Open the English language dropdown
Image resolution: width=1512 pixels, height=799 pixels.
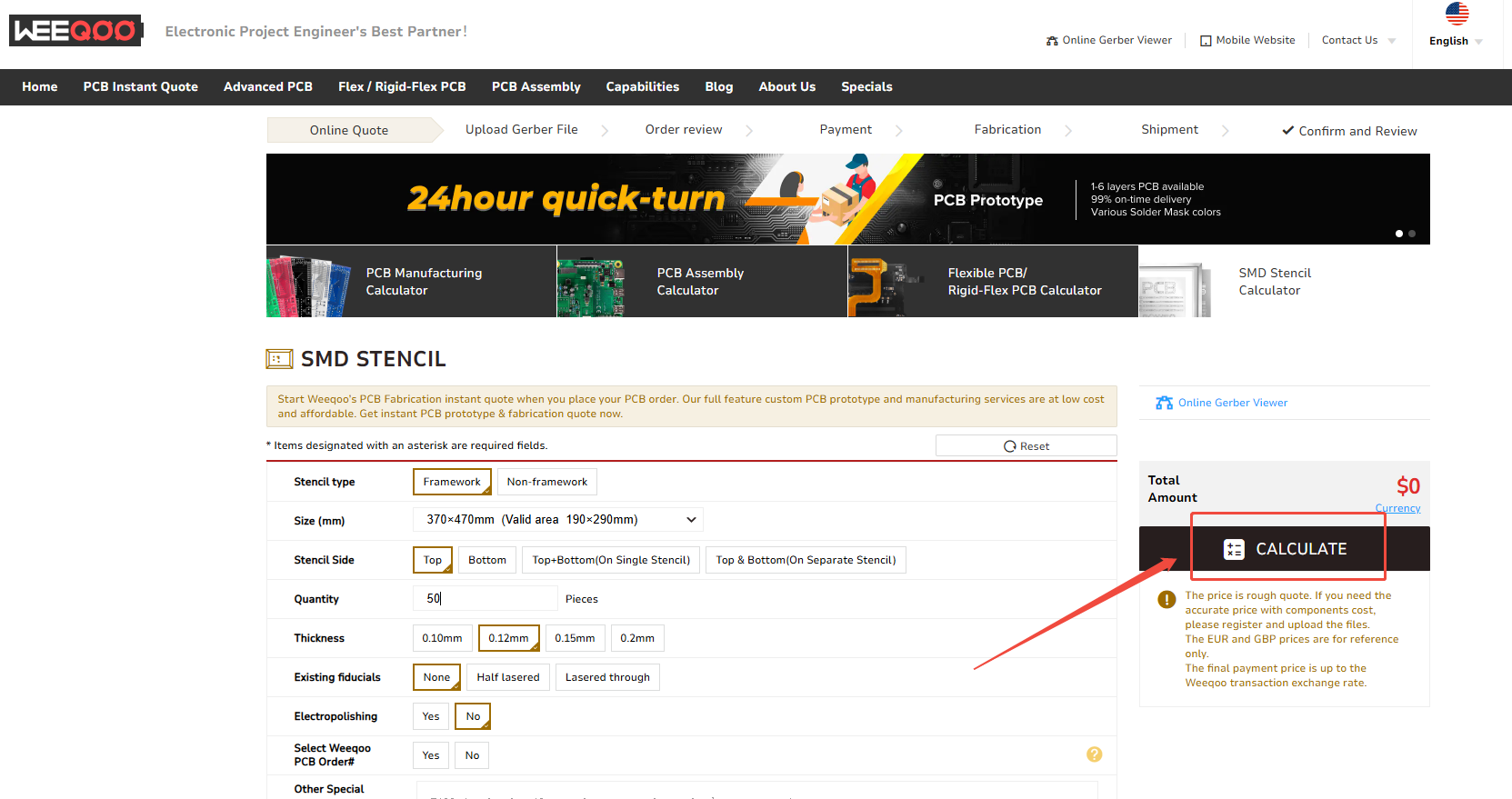pyautogui.click(x=1456, y=41)
